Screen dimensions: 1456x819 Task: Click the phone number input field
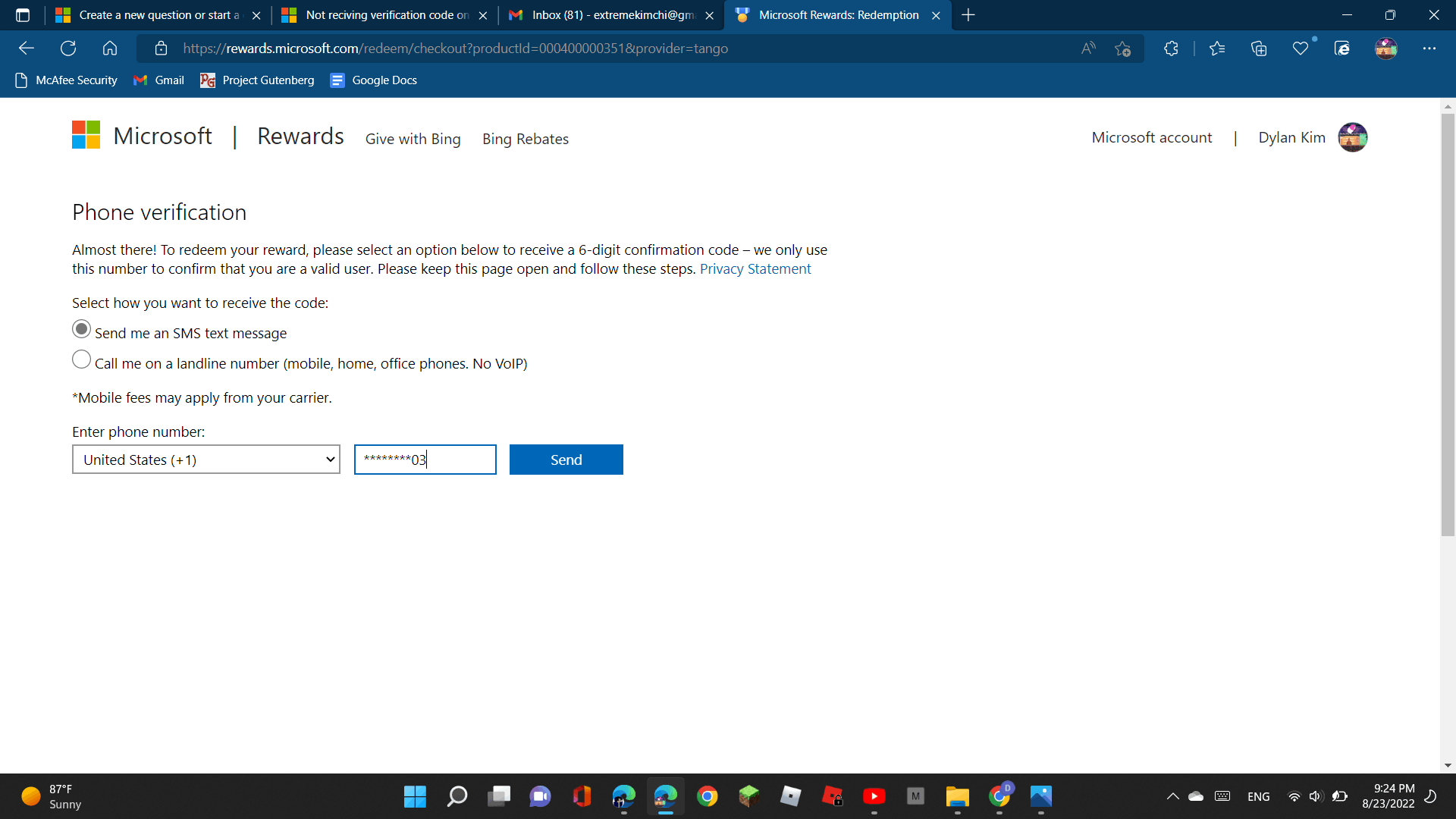click(425, 460)
